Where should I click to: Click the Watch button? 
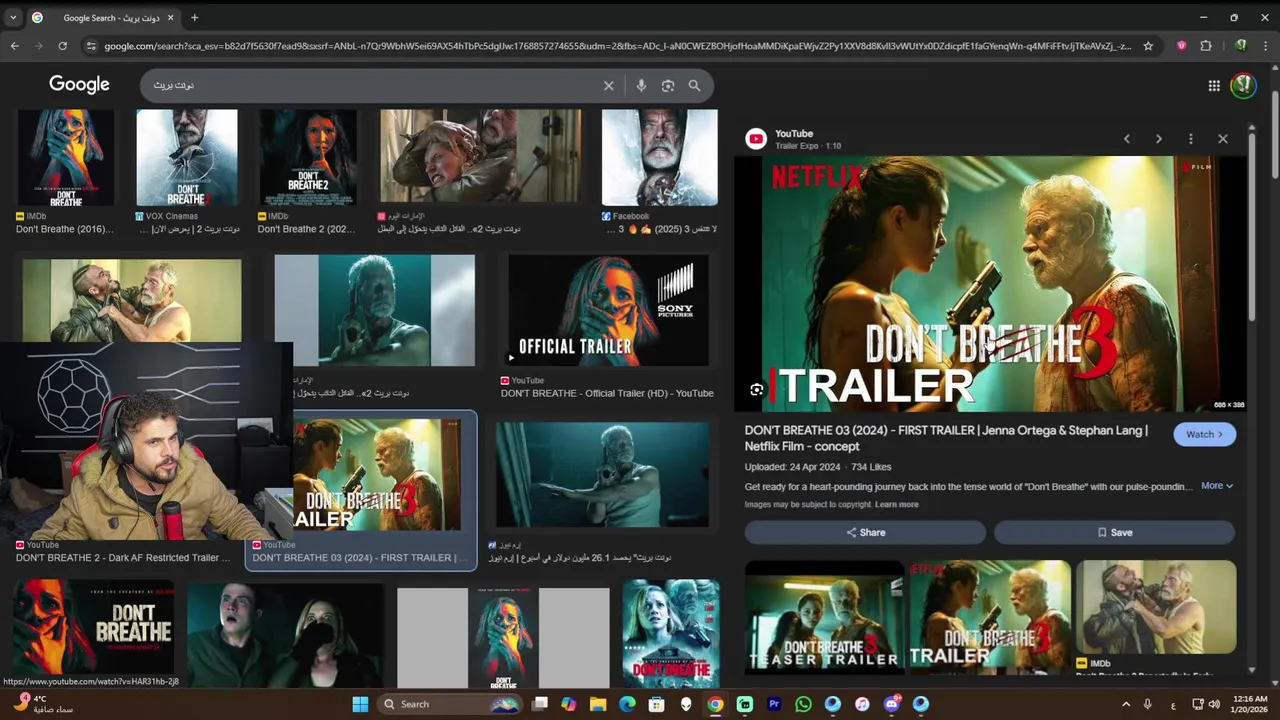(1205, 434)
